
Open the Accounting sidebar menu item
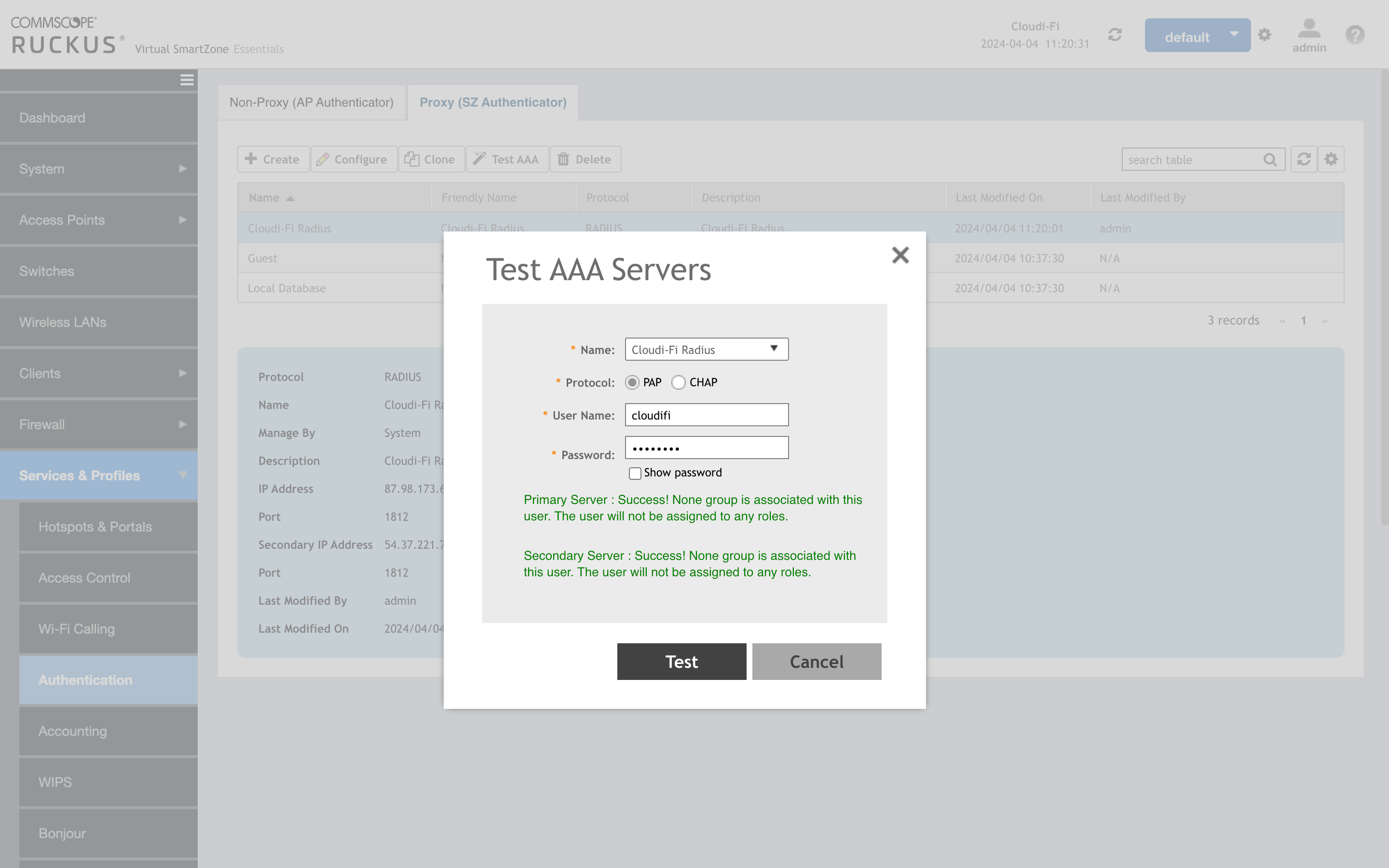click(x=72, y=731)
